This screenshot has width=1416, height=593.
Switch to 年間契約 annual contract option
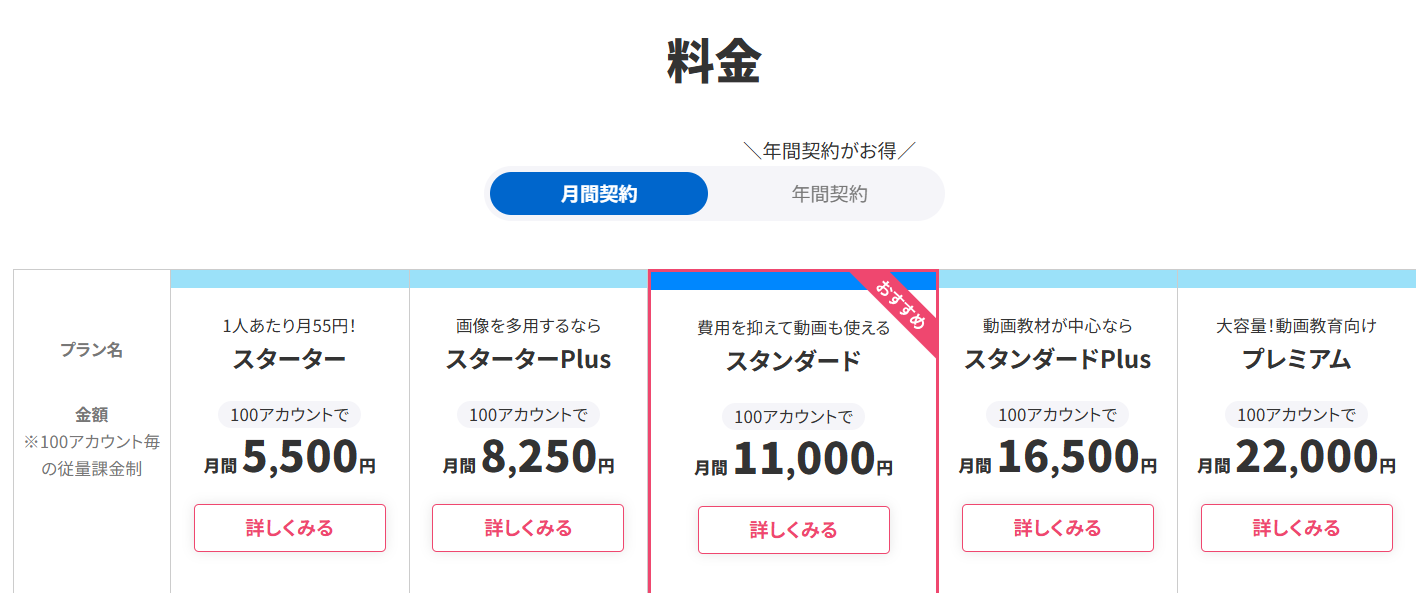pyautogui.click(x=829, y=194)
